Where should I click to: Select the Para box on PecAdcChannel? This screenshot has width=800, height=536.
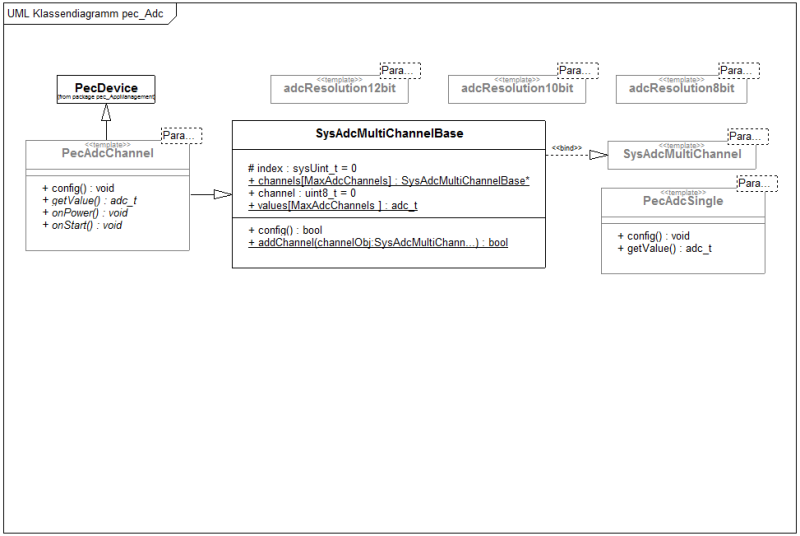(182, 136)
